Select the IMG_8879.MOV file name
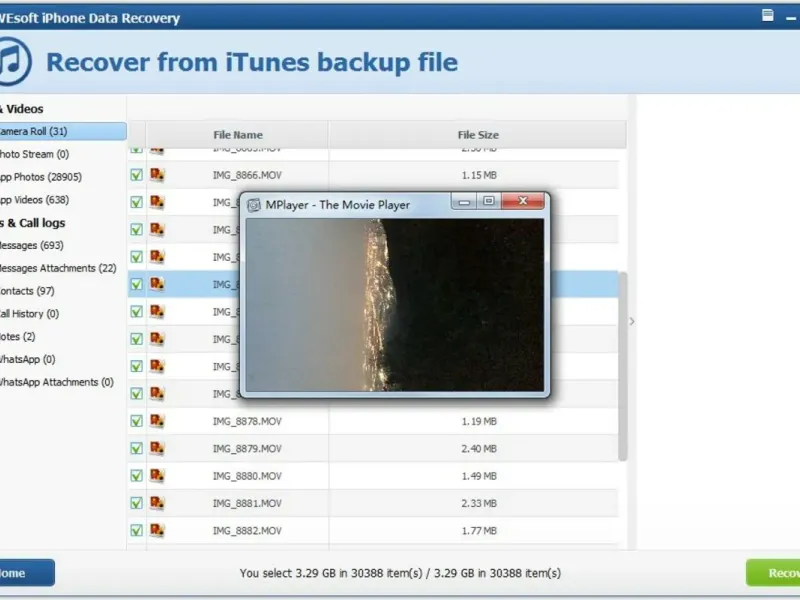The height and width of the screenshot is (600, 800). 247,448
